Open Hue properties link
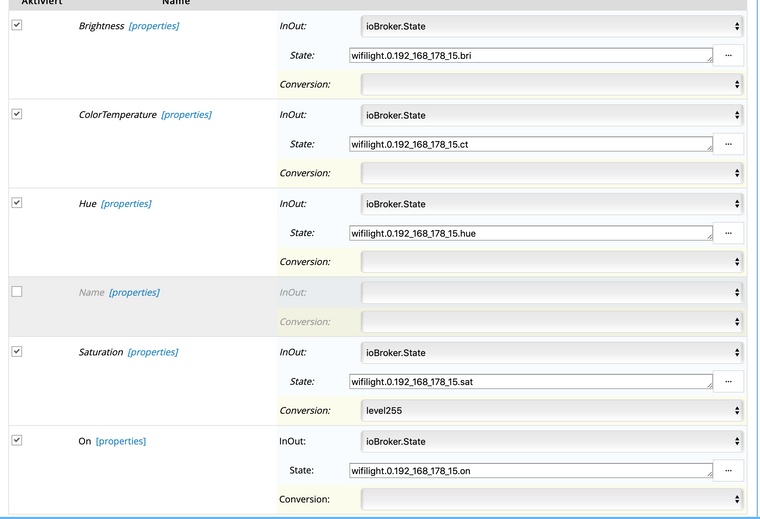The width and height of the screenshot is (760, 519). pyautogui.click(x=126, y=204)
